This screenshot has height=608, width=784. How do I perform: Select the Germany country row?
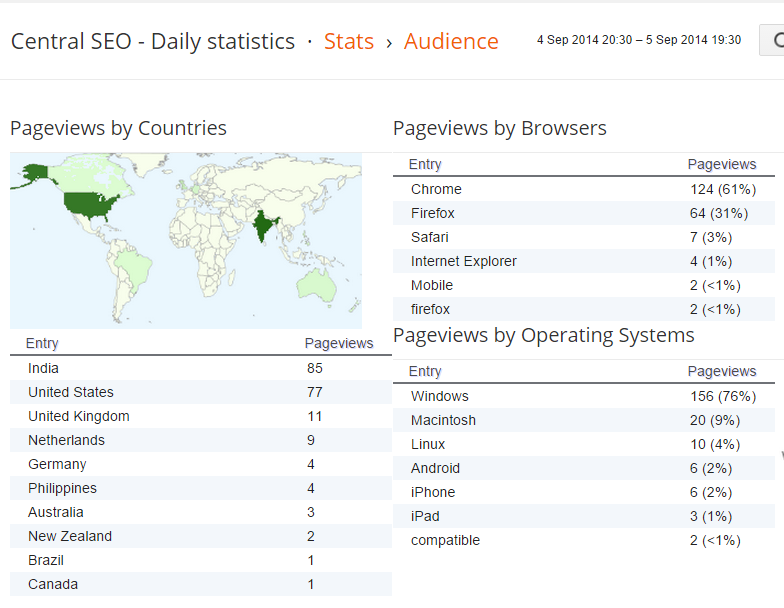tap(201, 464)
